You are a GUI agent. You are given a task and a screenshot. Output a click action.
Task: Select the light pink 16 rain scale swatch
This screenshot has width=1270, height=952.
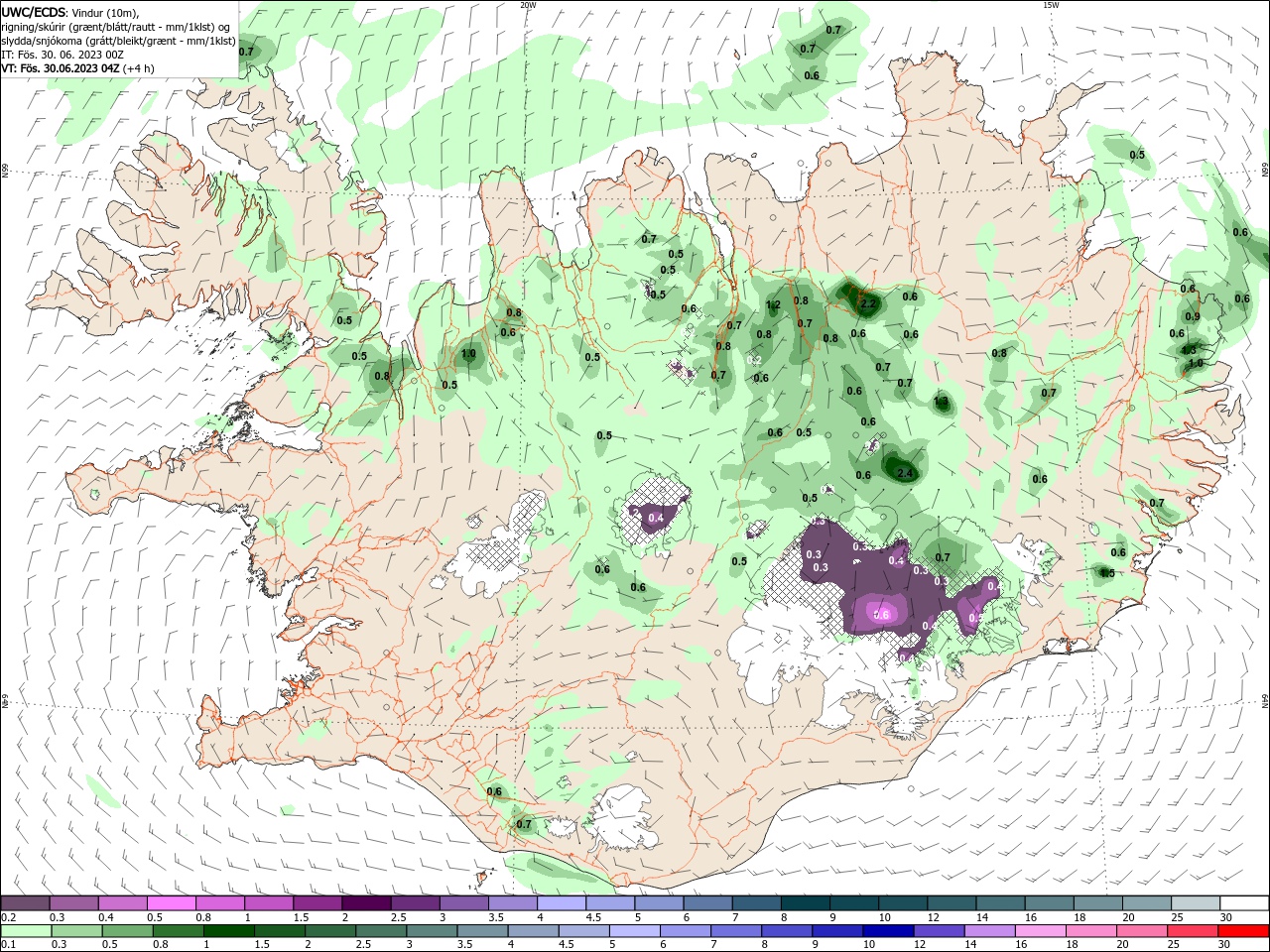point(1040,931)
